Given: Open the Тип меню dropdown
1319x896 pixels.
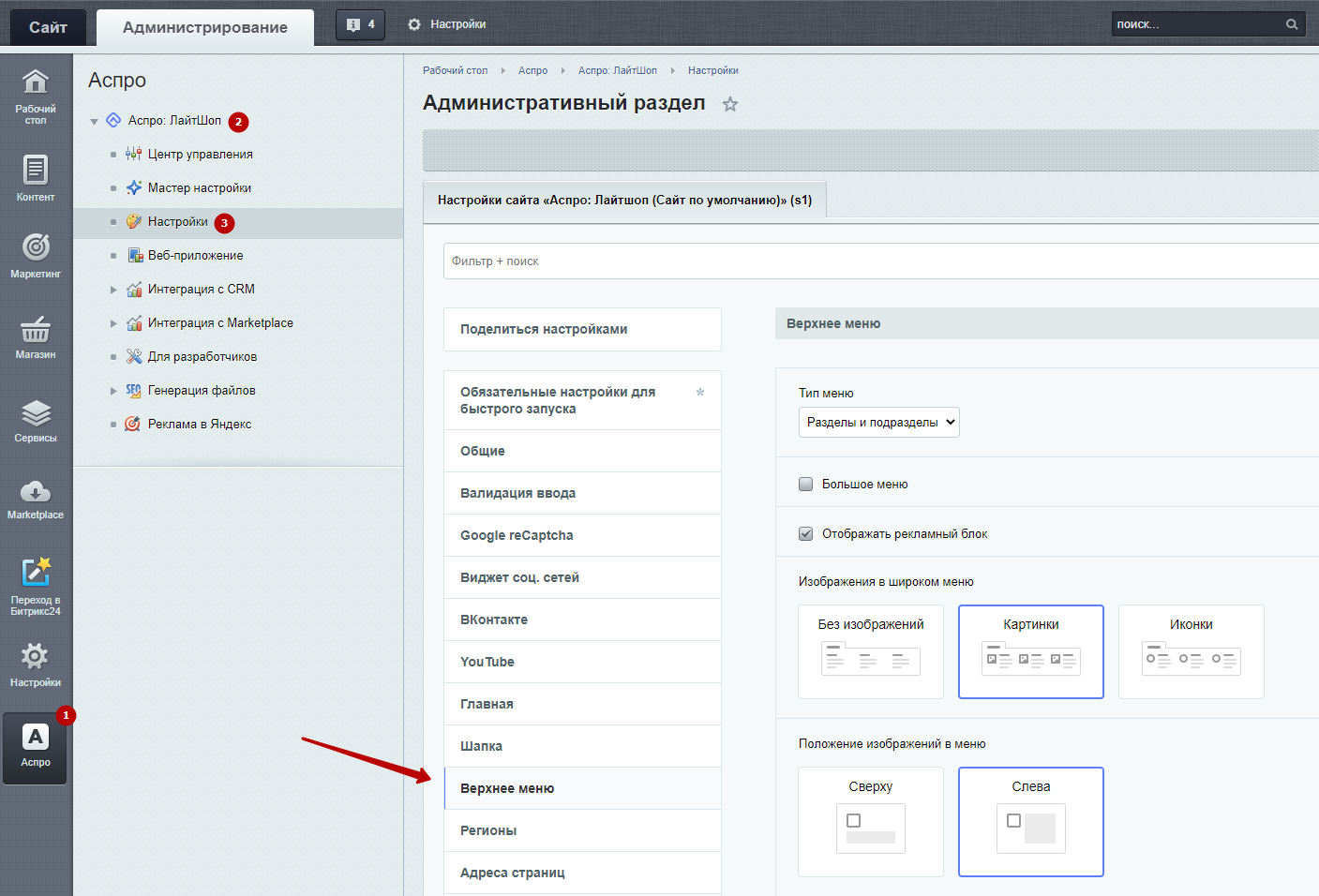Looking at the screenshot, I should tap(879, 422).
